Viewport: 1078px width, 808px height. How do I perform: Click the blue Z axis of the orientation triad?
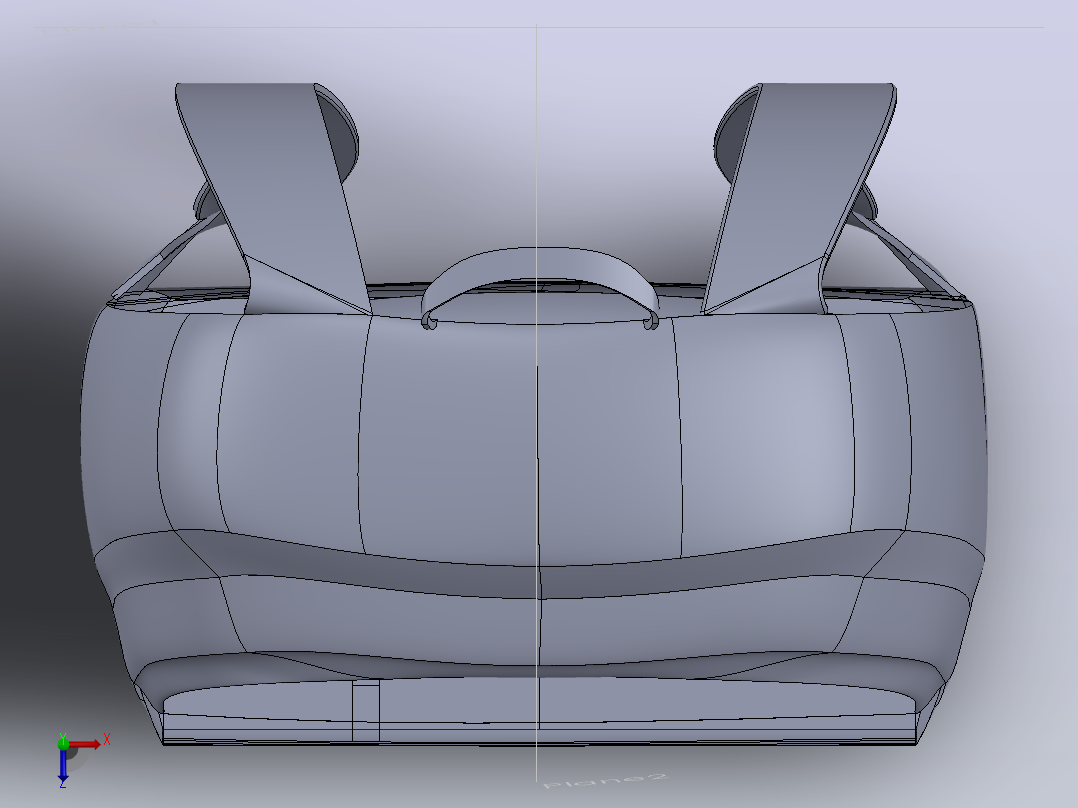(63, 767)
